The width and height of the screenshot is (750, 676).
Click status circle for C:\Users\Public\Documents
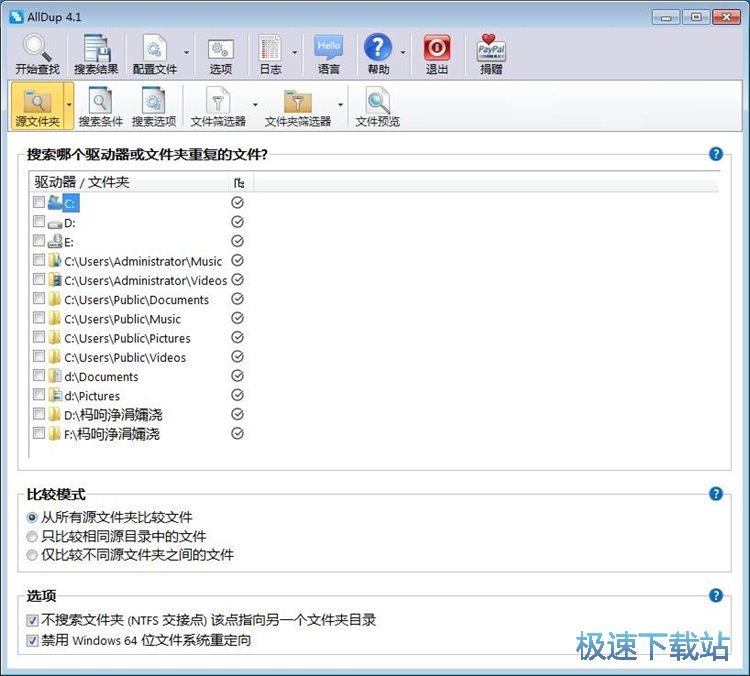[x=237, y=299]
